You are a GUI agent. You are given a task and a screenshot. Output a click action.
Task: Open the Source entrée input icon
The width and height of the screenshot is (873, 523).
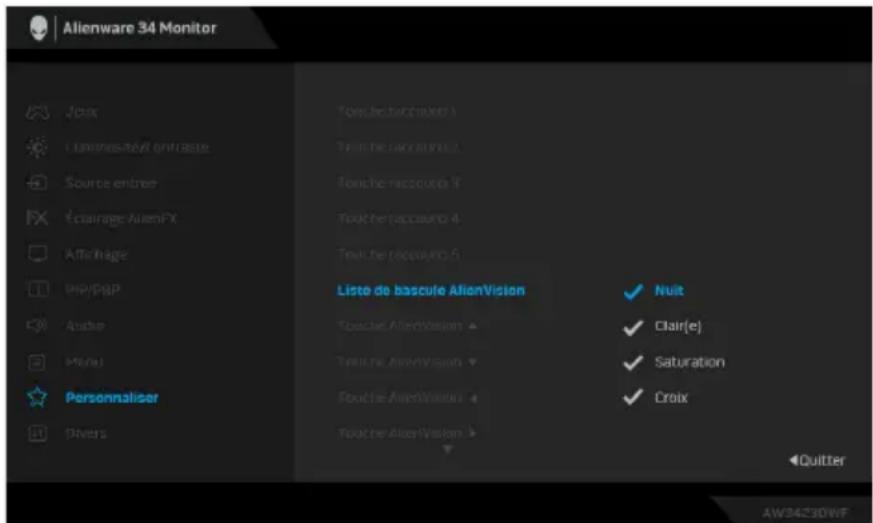click(x=37, y=183)
